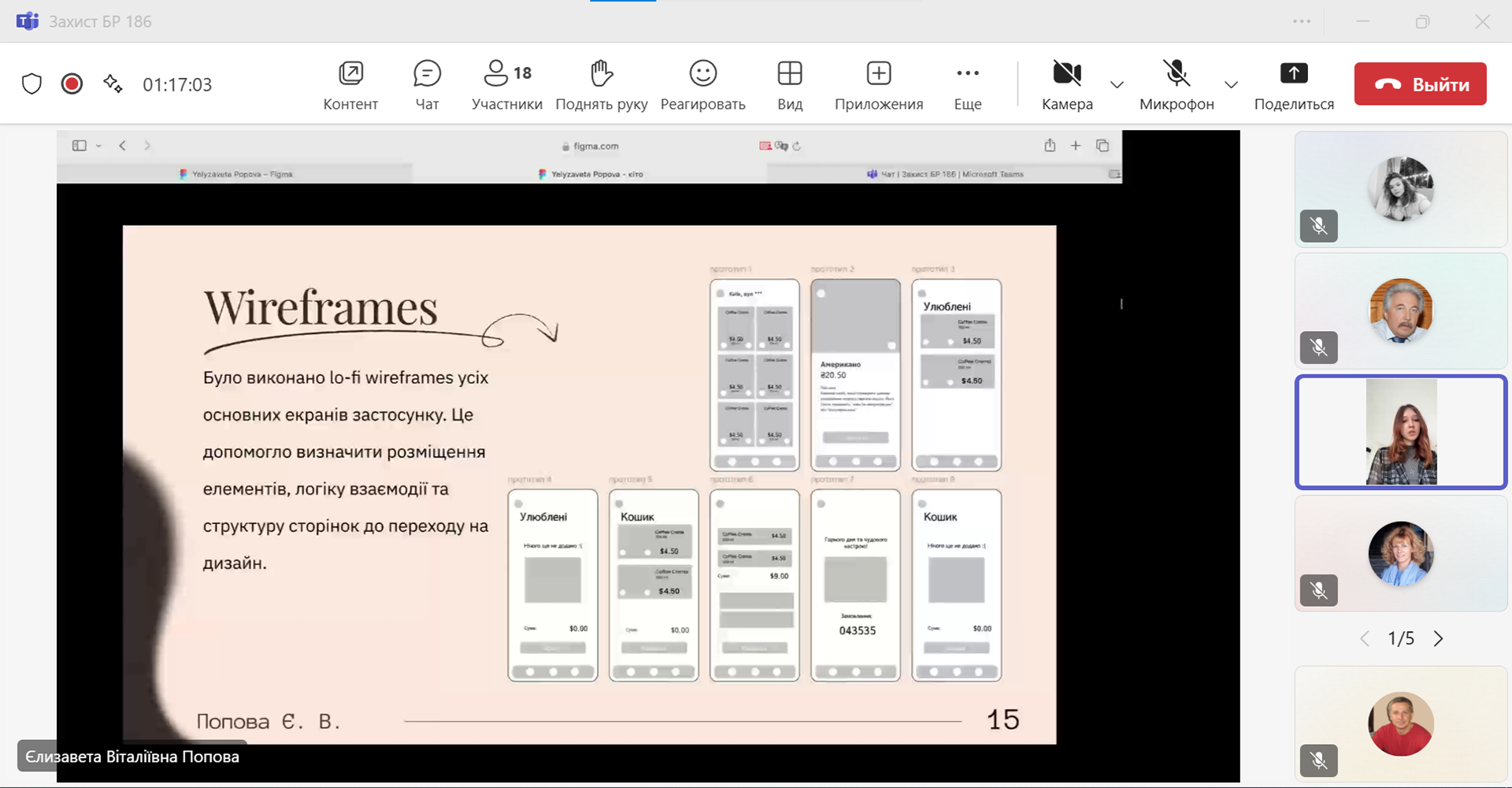Open the Чат panel

tap(427, 84)
